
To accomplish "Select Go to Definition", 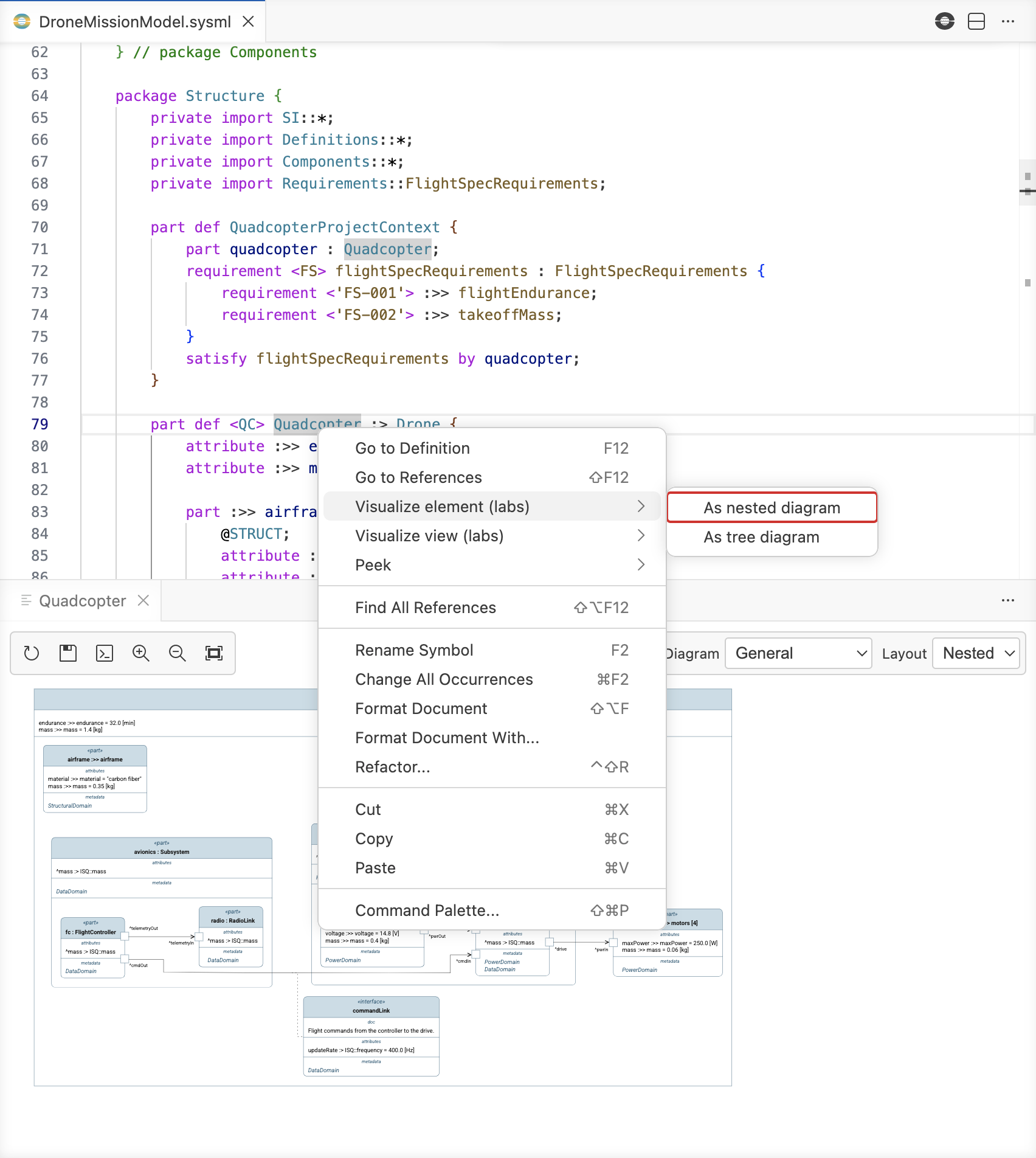I will point(492,448).
